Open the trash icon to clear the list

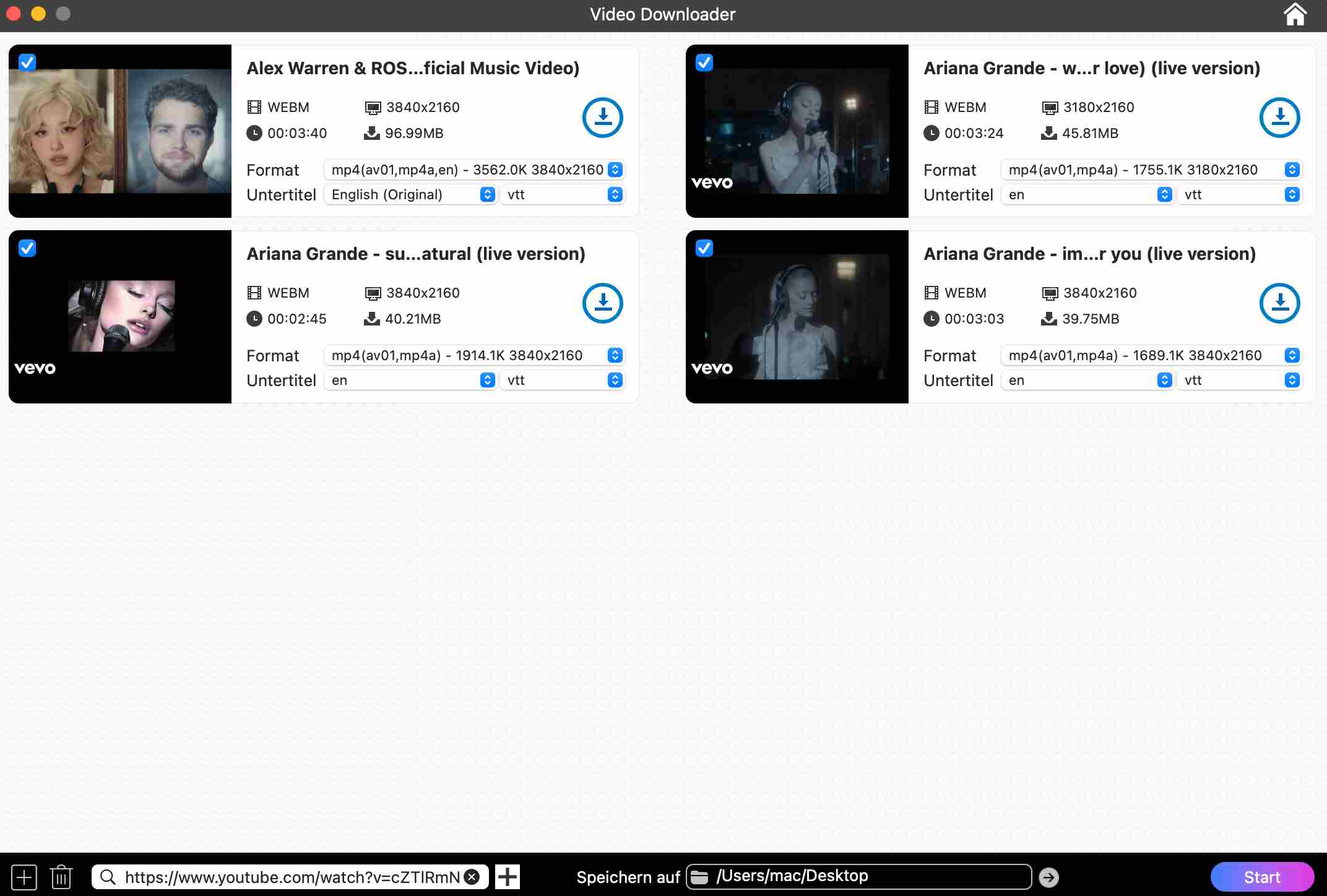coord(61,877)
